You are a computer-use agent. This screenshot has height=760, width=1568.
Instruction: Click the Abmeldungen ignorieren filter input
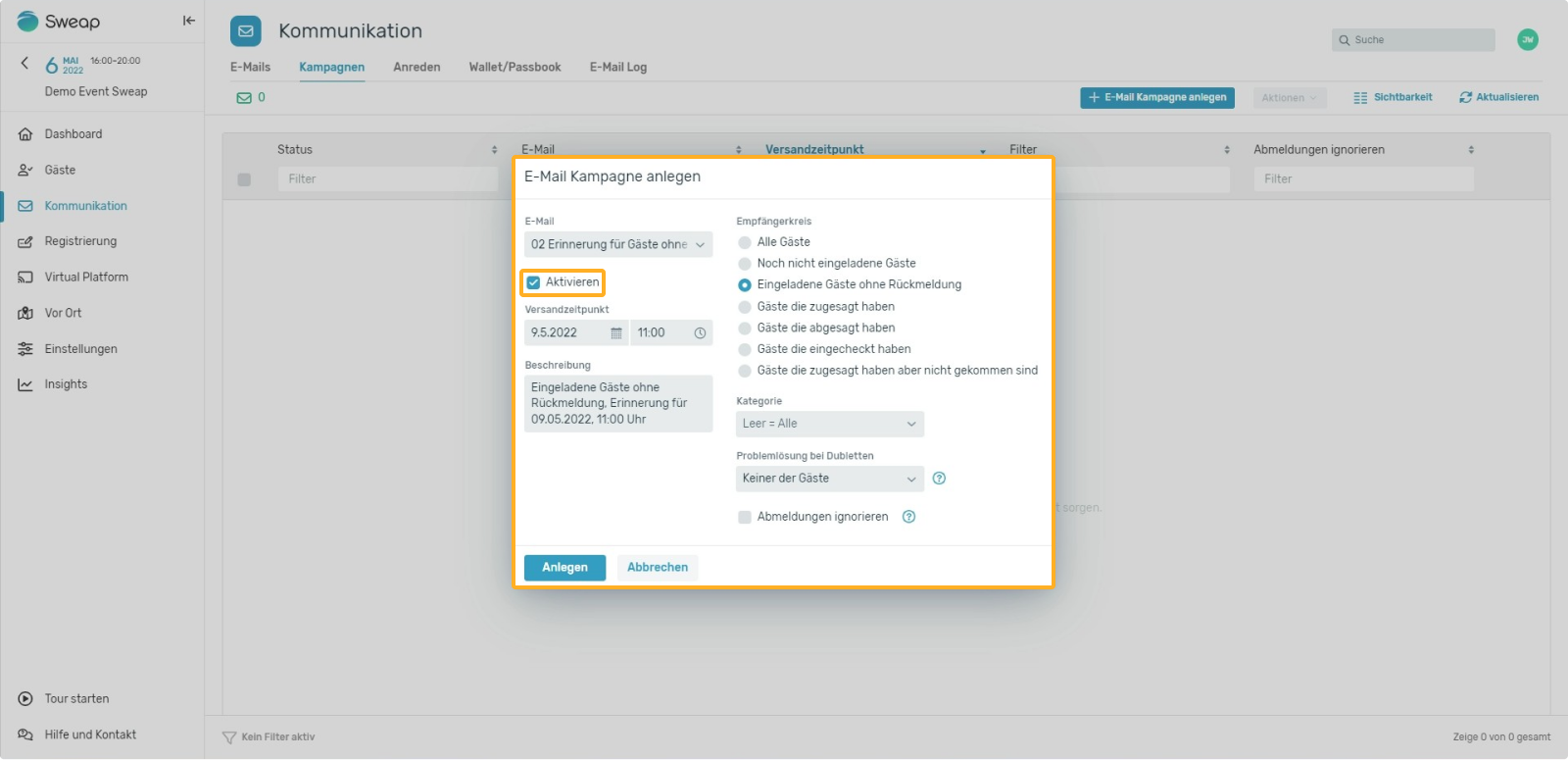(x=1363, y=179)
